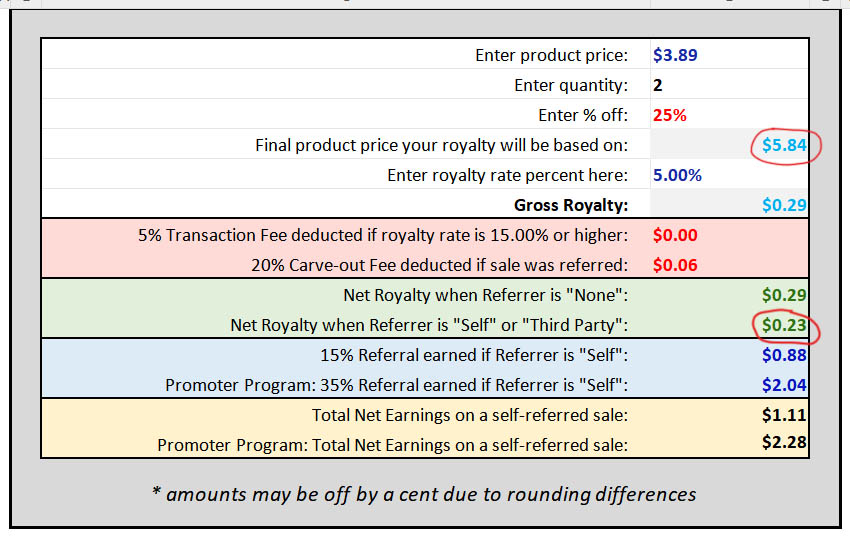
Task: Click the 15% referral earned value $0.88
Action: [784, 355]
